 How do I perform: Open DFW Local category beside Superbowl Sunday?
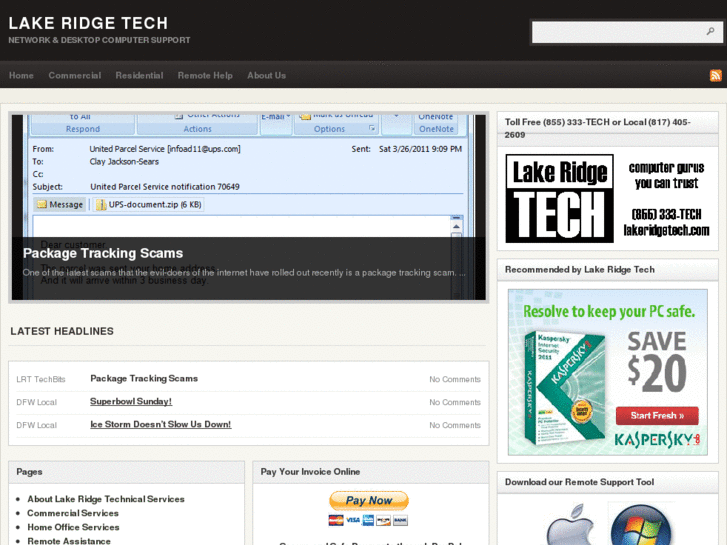36,402
